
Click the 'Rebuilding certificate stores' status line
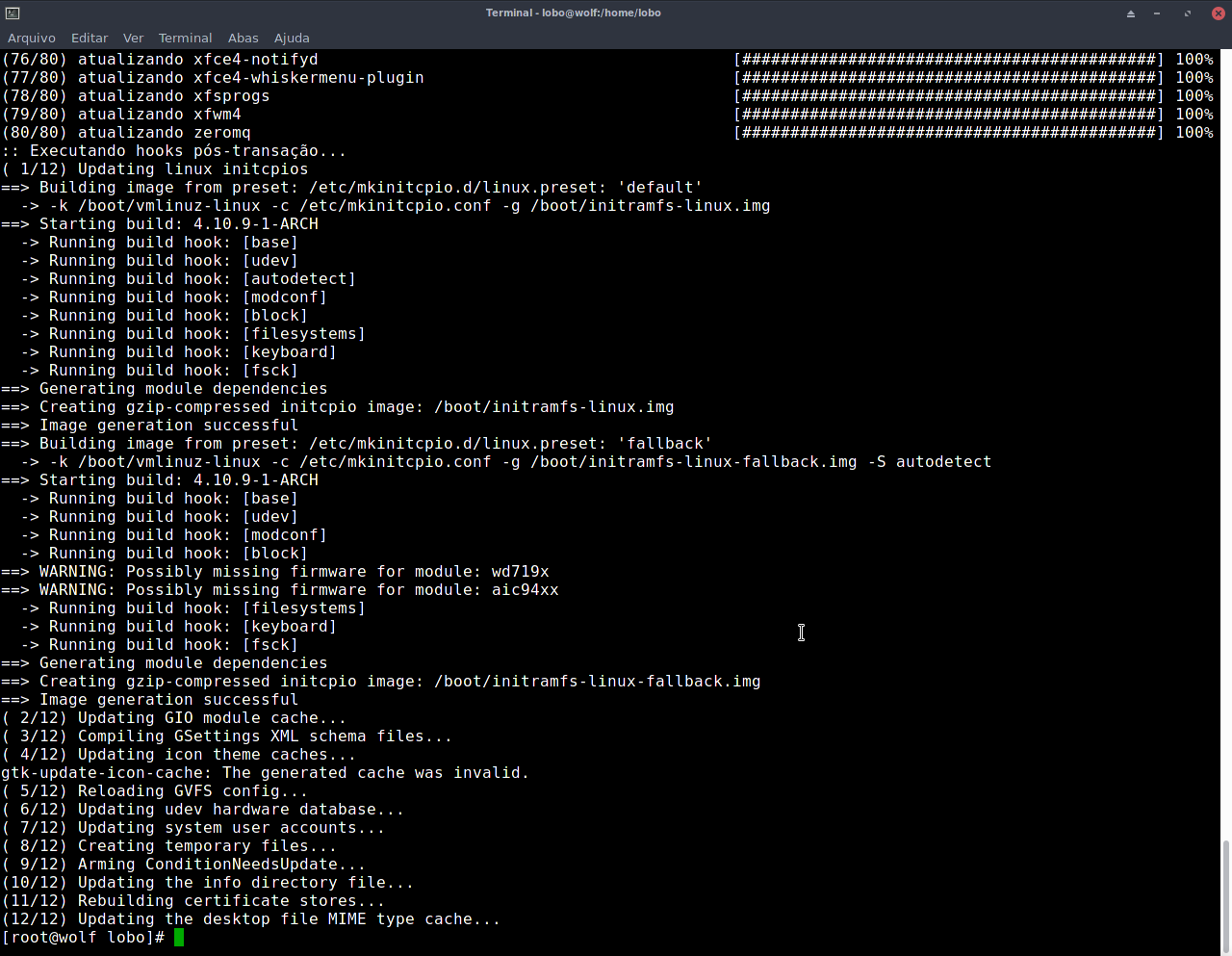(192, 900)
